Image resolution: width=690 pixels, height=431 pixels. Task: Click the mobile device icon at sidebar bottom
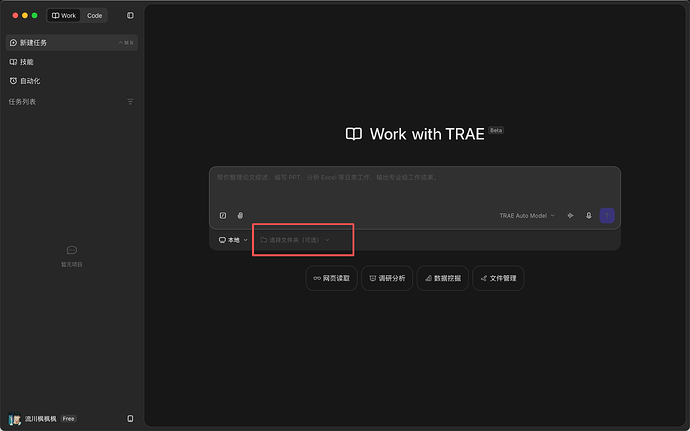(x=130, y=419)
